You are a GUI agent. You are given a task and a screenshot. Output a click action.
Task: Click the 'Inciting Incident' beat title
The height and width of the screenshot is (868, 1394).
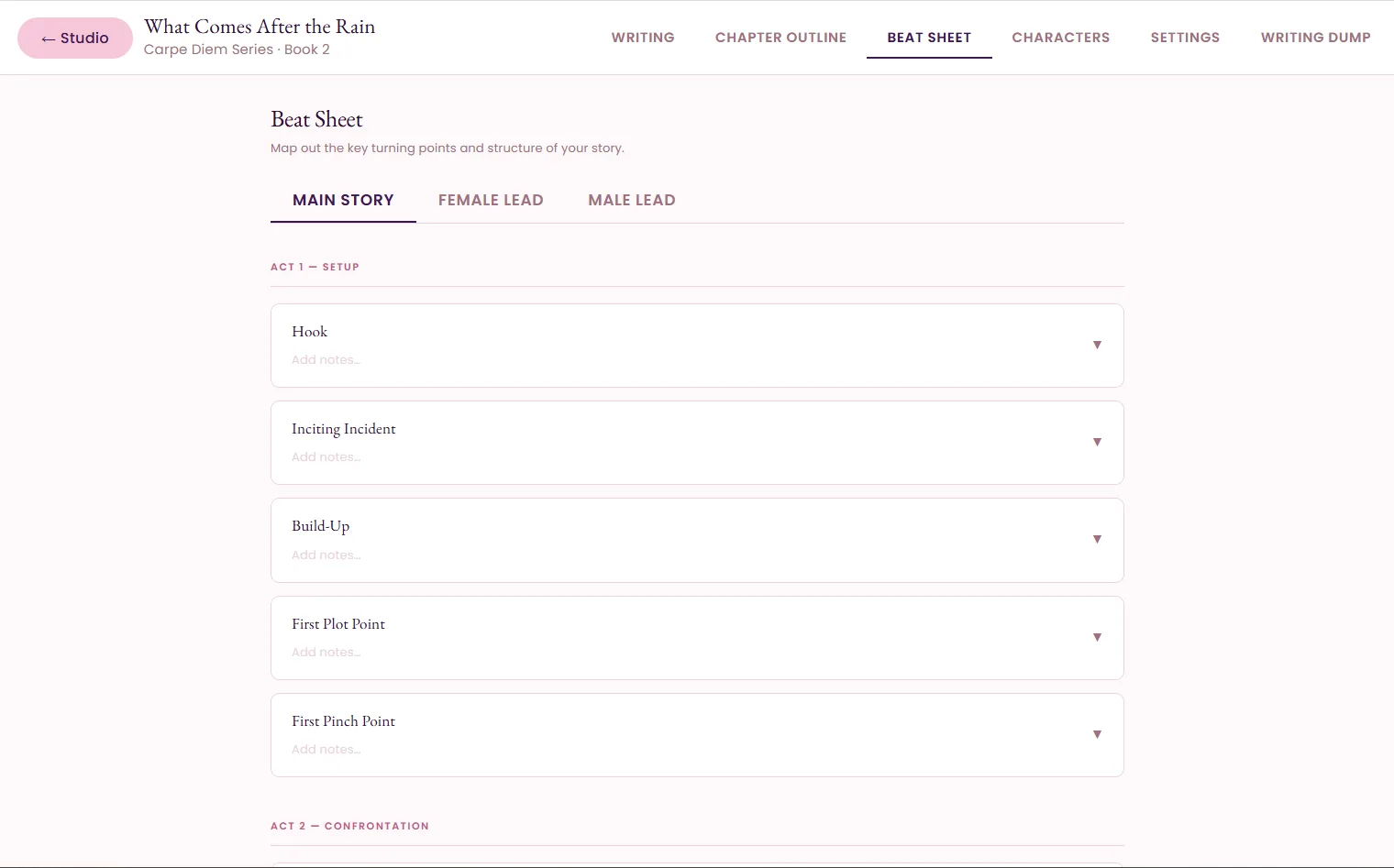coord(344,429)
